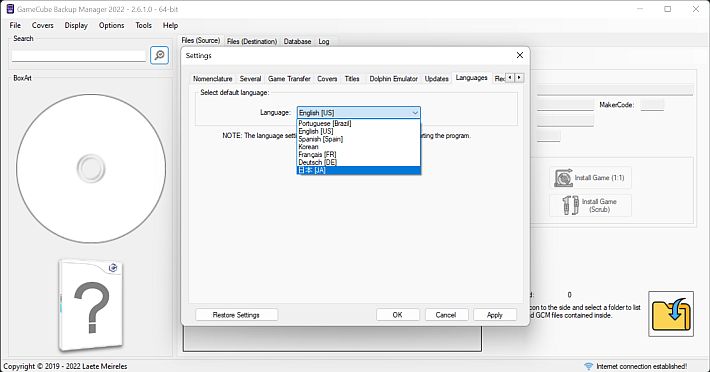This screenshot has width=710, height=372.
Task: Choose Spanish [Spain] language option
Action: click(359, 139)
